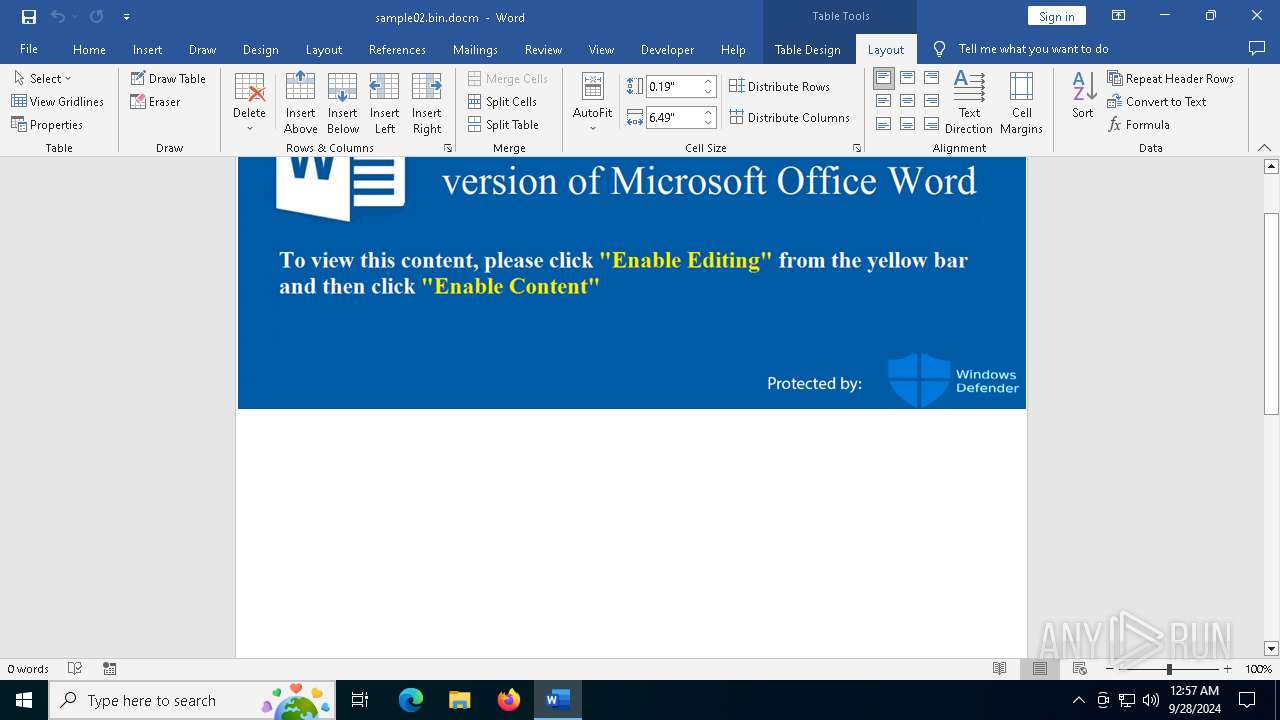1280x720 pixels.
Task: Open Cell Margins
Action: coord(1021,103)
